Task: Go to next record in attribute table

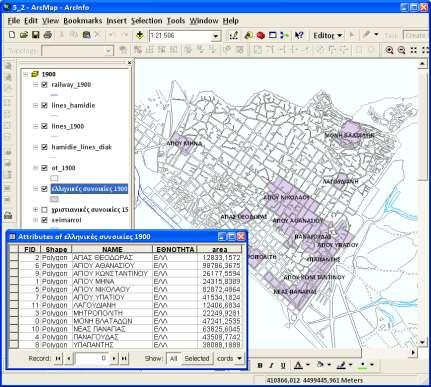Action: point(114,359)
